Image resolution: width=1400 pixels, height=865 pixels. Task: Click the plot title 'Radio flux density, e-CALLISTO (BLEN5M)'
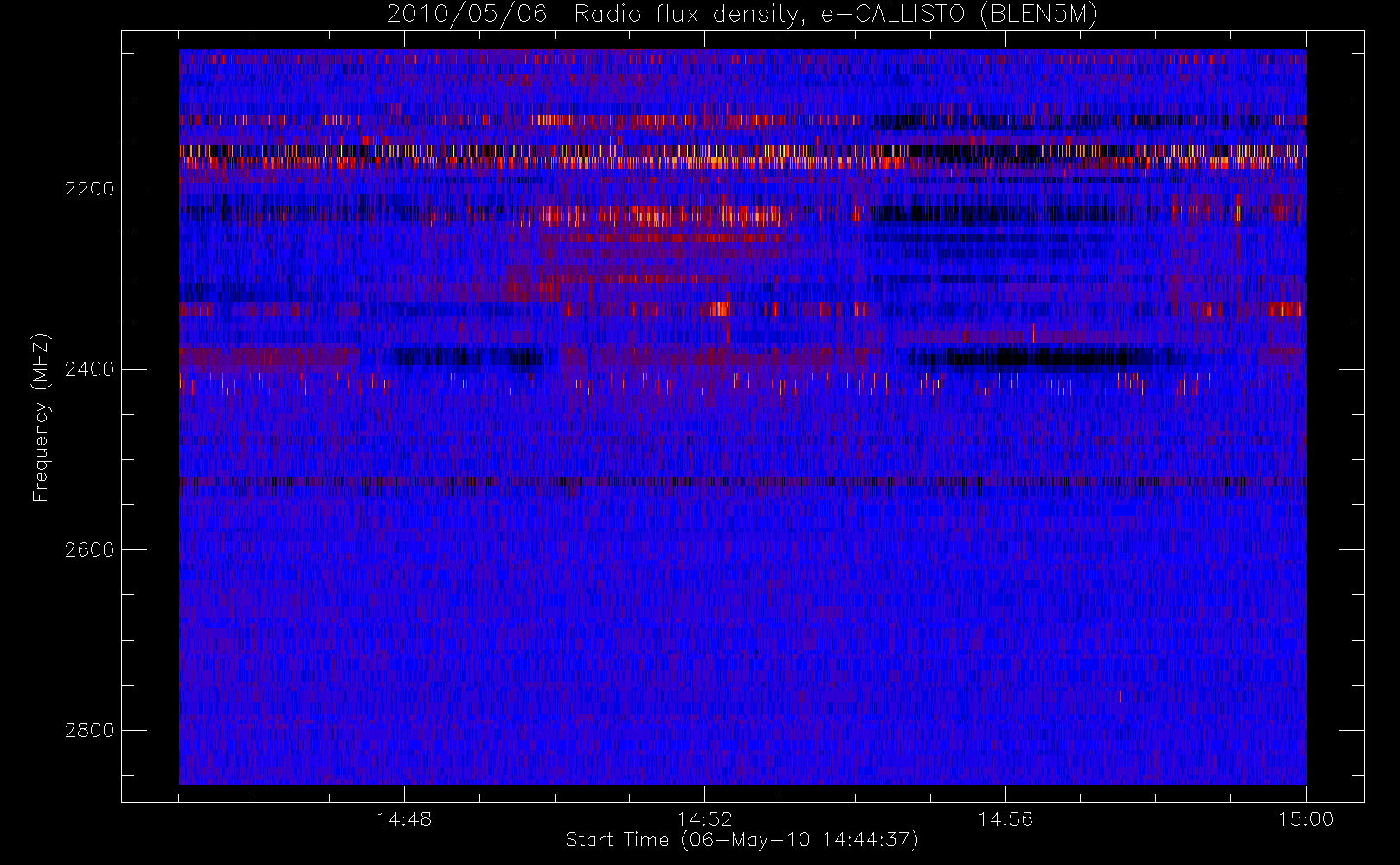pos(836,14)
